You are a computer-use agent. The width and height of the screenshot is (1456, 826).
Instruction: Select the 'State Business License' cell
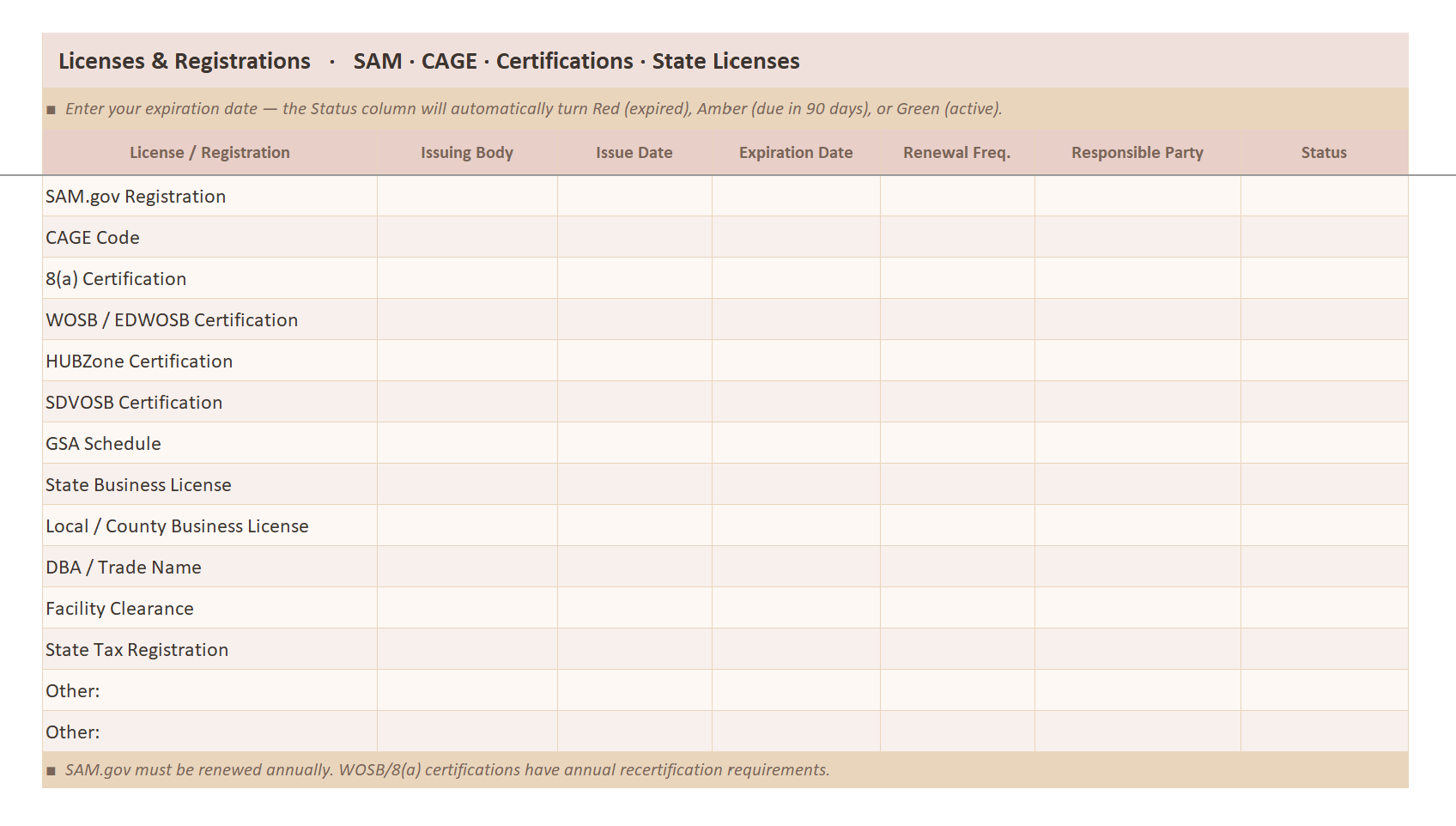(x=209, y=484)
